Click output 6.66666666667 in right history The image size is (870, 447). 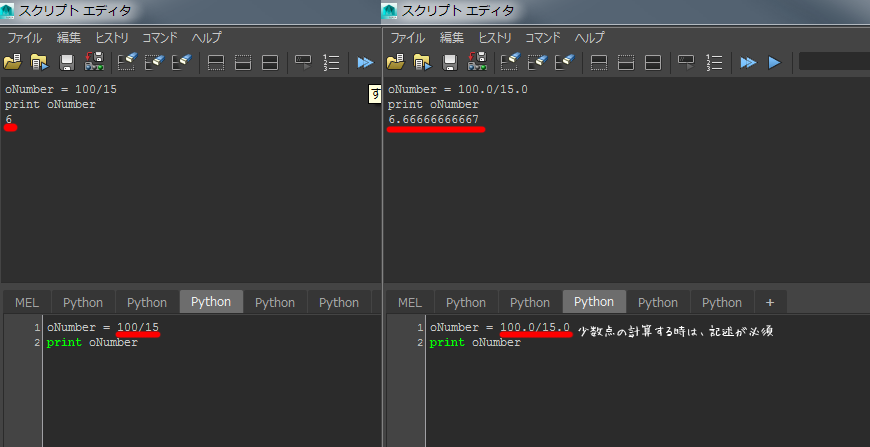(433, 119)
